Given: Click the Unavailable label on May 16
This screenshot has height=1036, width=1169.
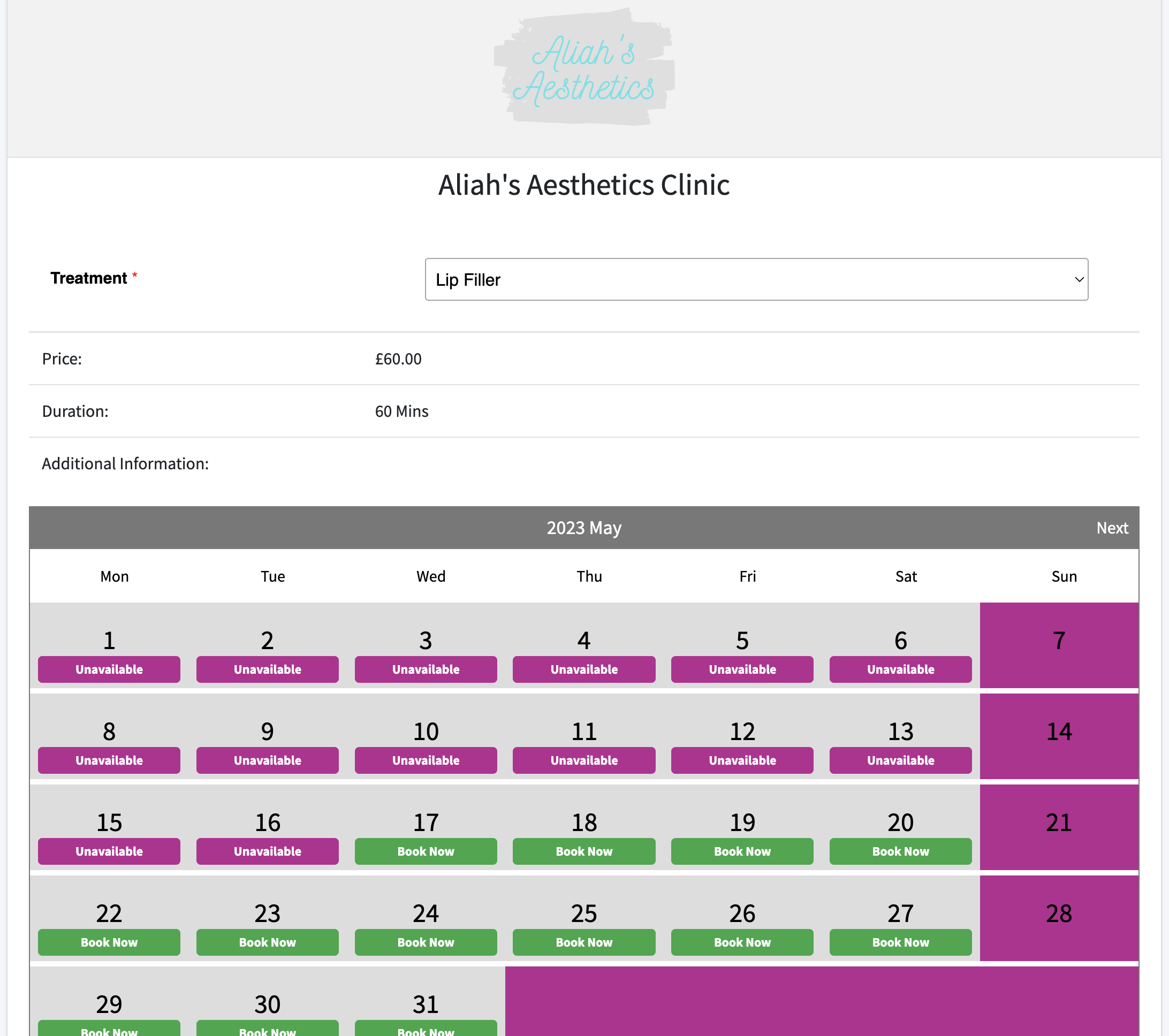Looking at the screenshot, I should [x=267, y=851].
